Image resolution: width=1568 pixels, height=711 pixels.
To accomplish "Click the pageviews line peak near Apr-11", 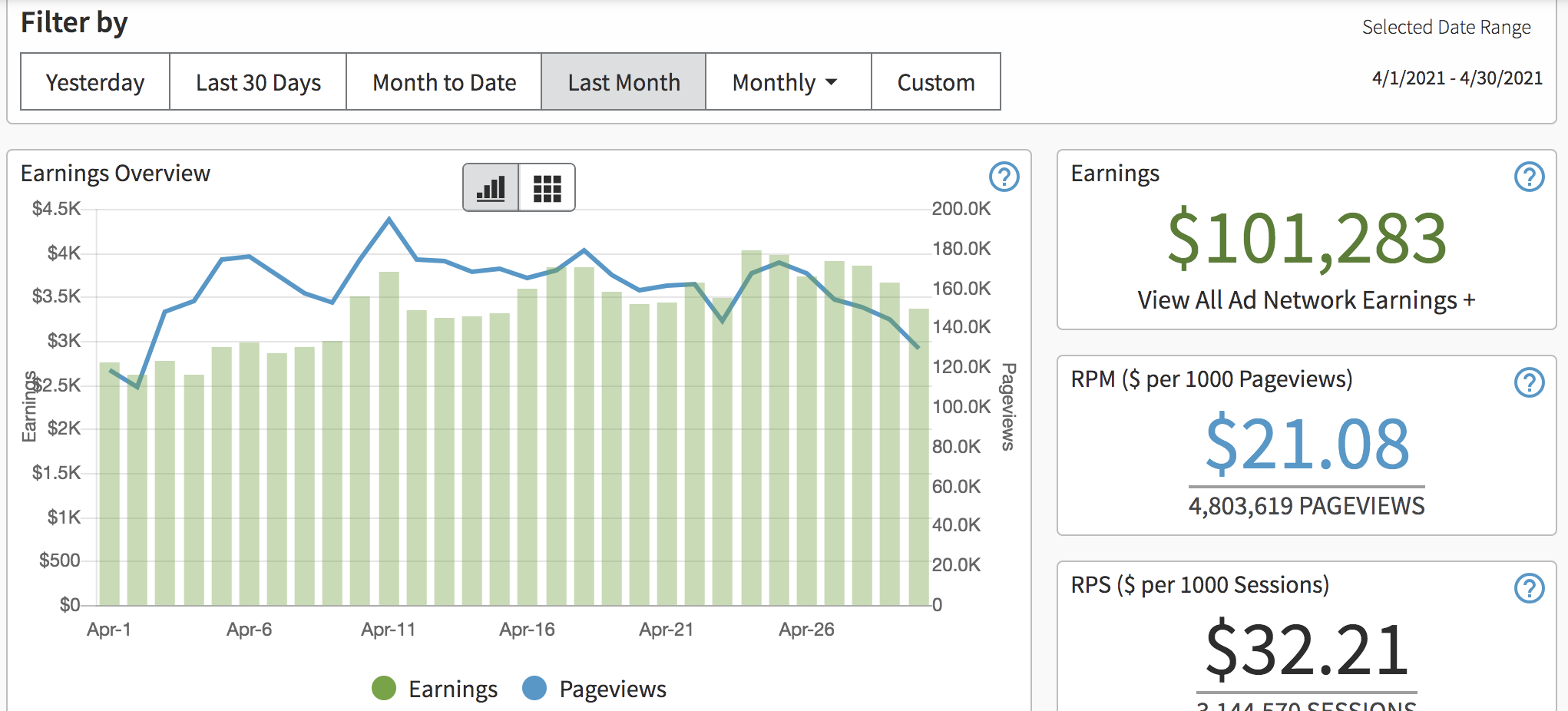I will coord(389,220).
